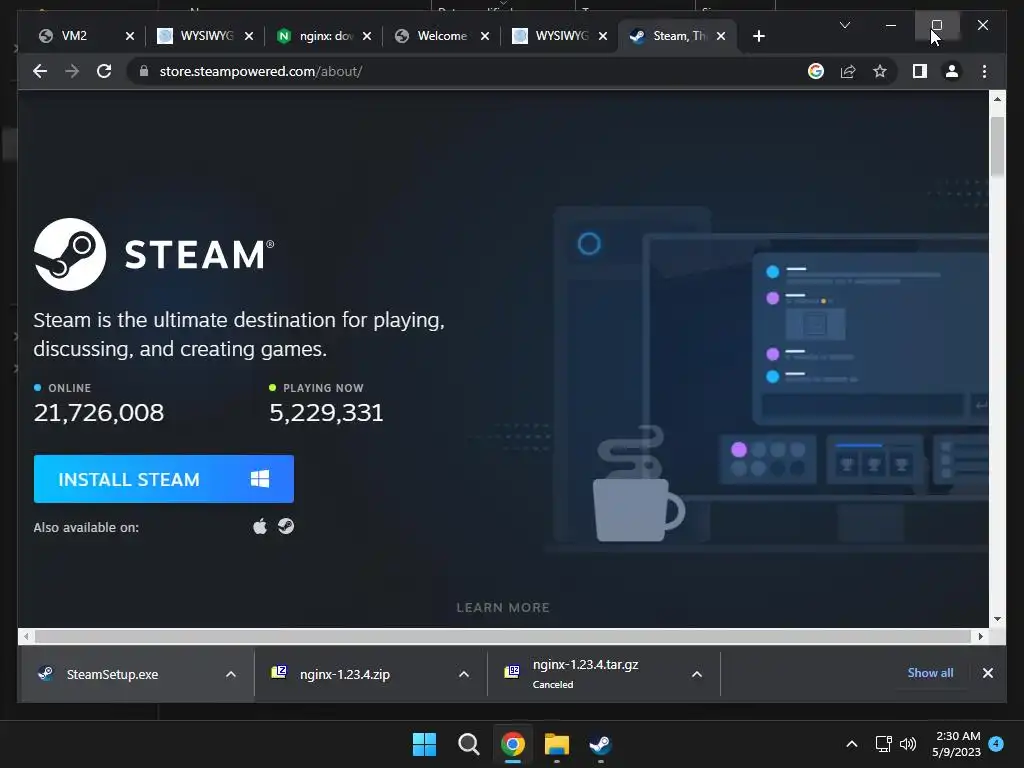Screen dimensions: 1024x768
Task: Click Show all downloads
Action: 930,673
